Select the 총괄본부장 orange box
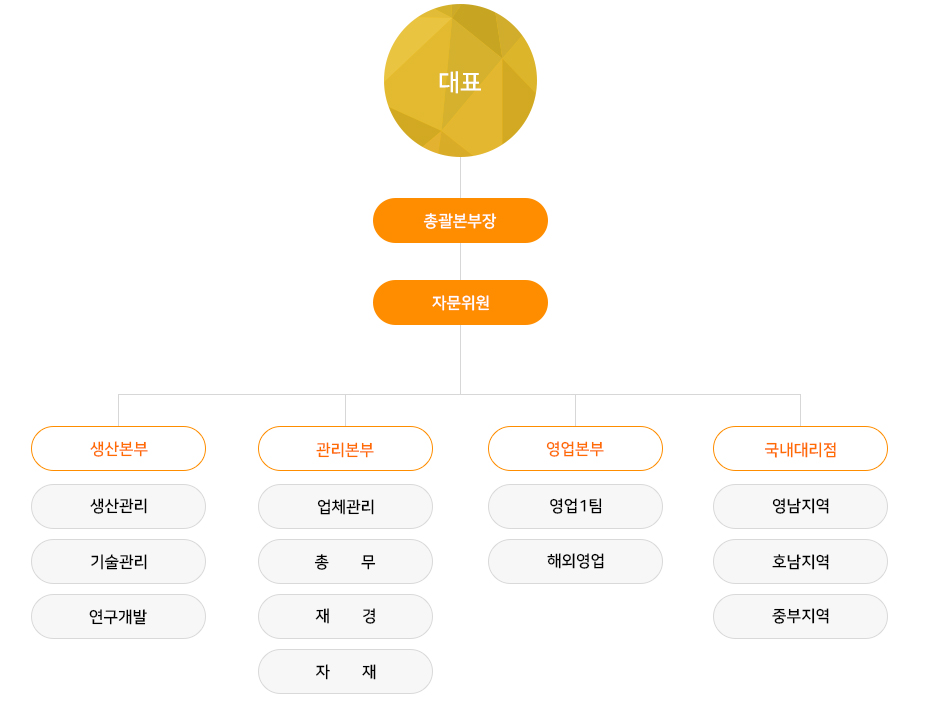The width and height of the screenshot is (940, 720). 460,221
